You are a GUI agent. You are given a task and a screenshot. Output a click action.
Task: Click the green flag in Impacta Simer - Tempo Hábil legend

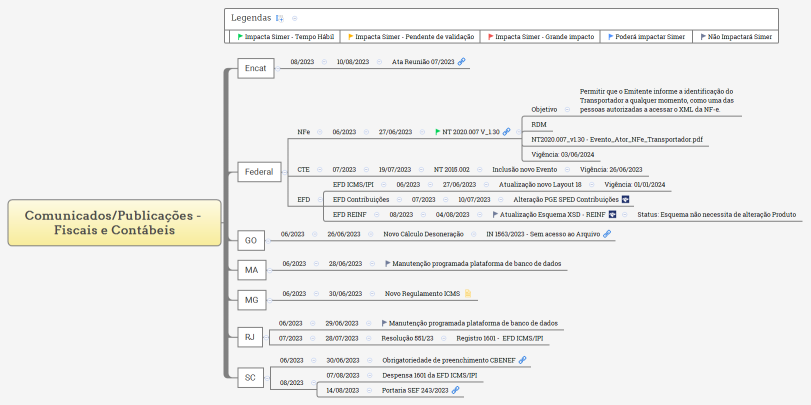pos(240,37)
